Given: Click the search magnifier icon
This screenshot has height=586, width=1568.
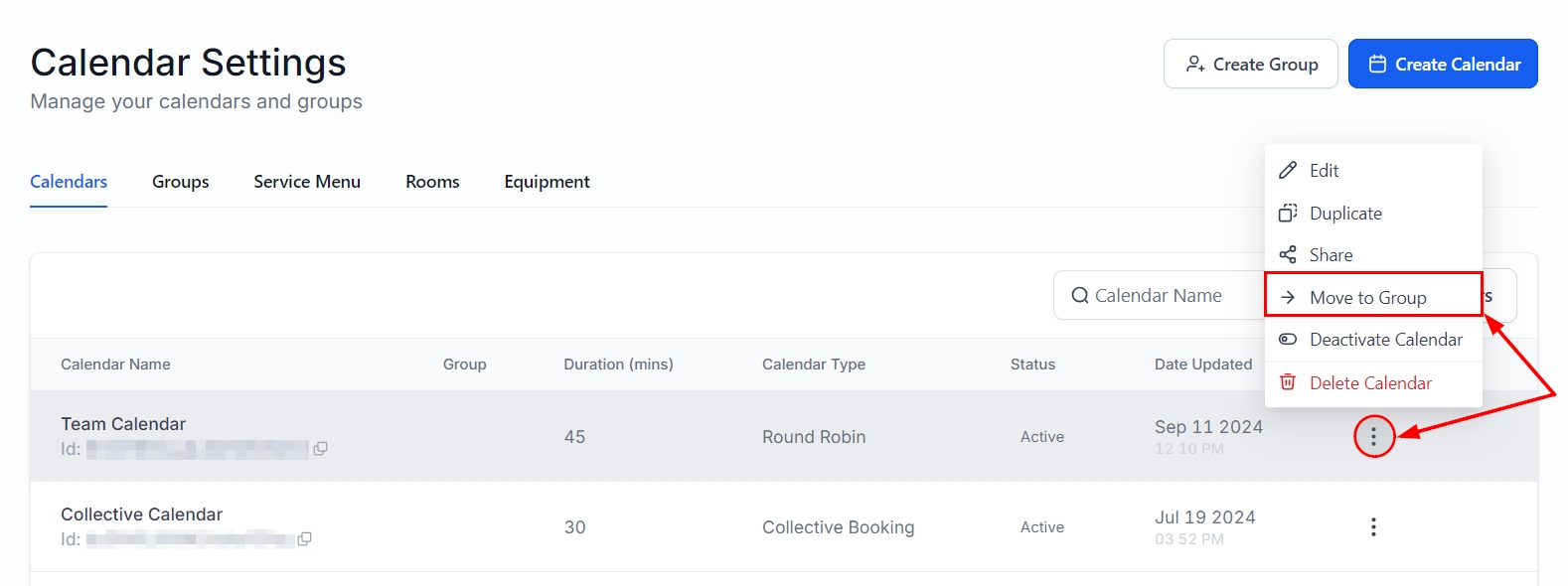Looking at the screenshot, I should tap(1079, 296).
